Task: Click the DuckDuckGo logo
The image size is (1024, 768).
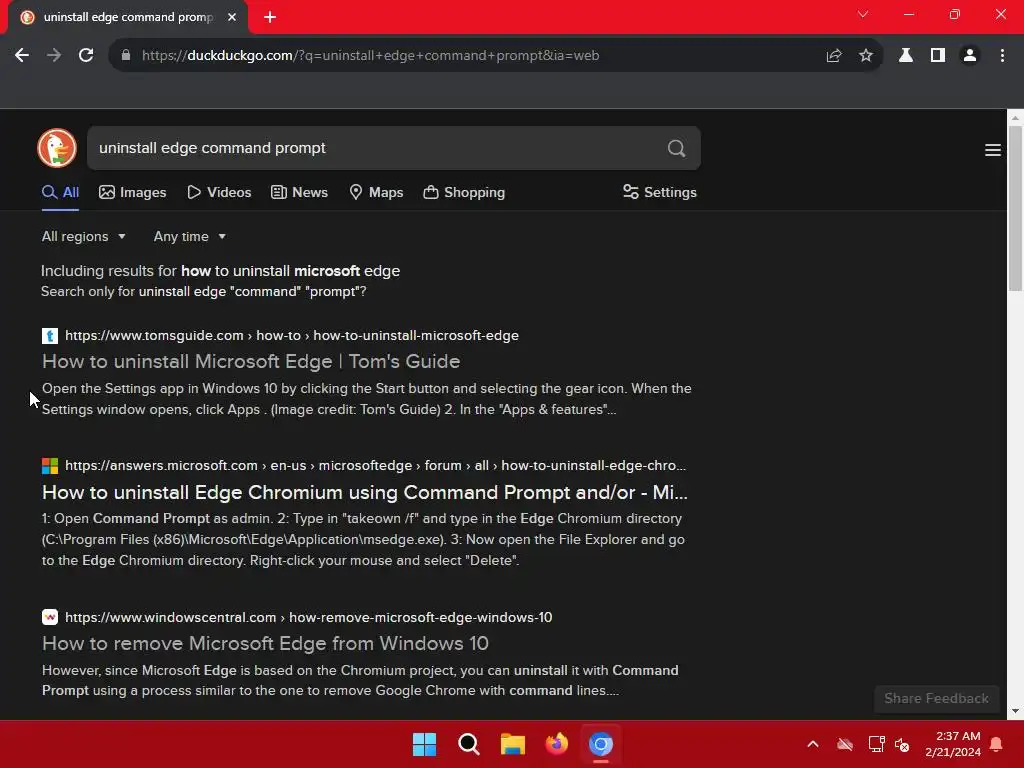Action: [57, 148]
